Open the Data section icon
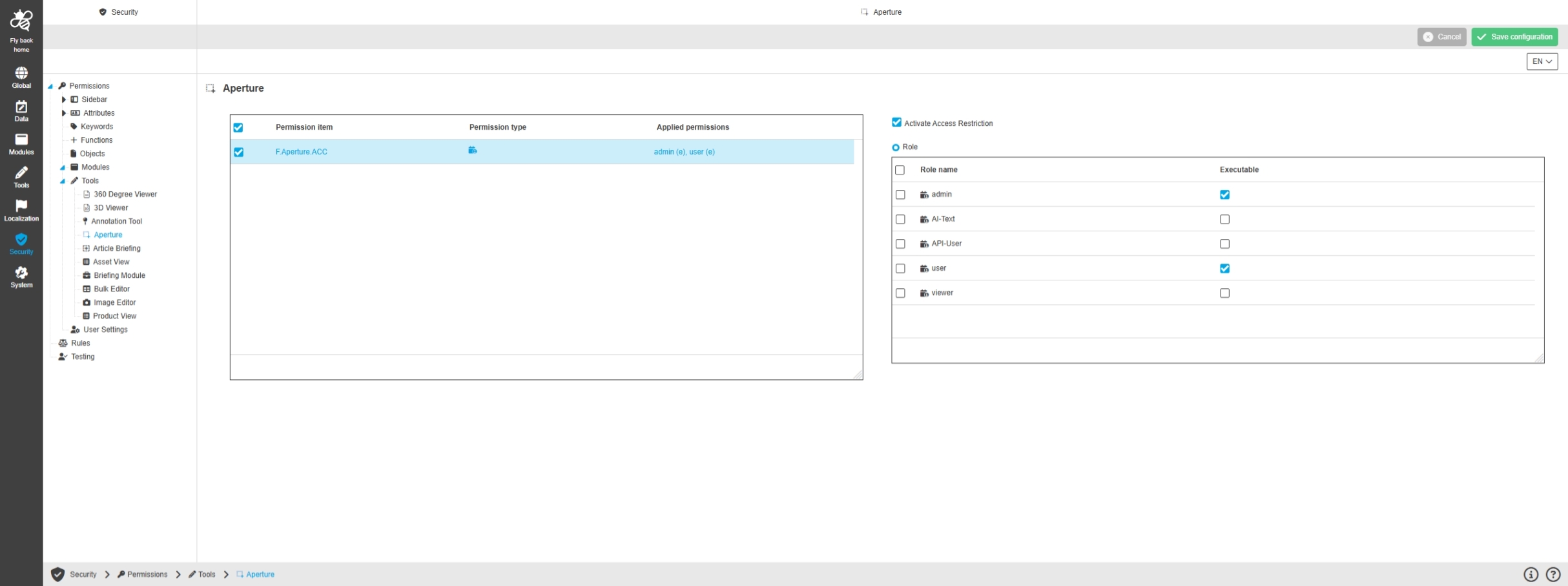1568x586 pixels. (x=21, y=107)
